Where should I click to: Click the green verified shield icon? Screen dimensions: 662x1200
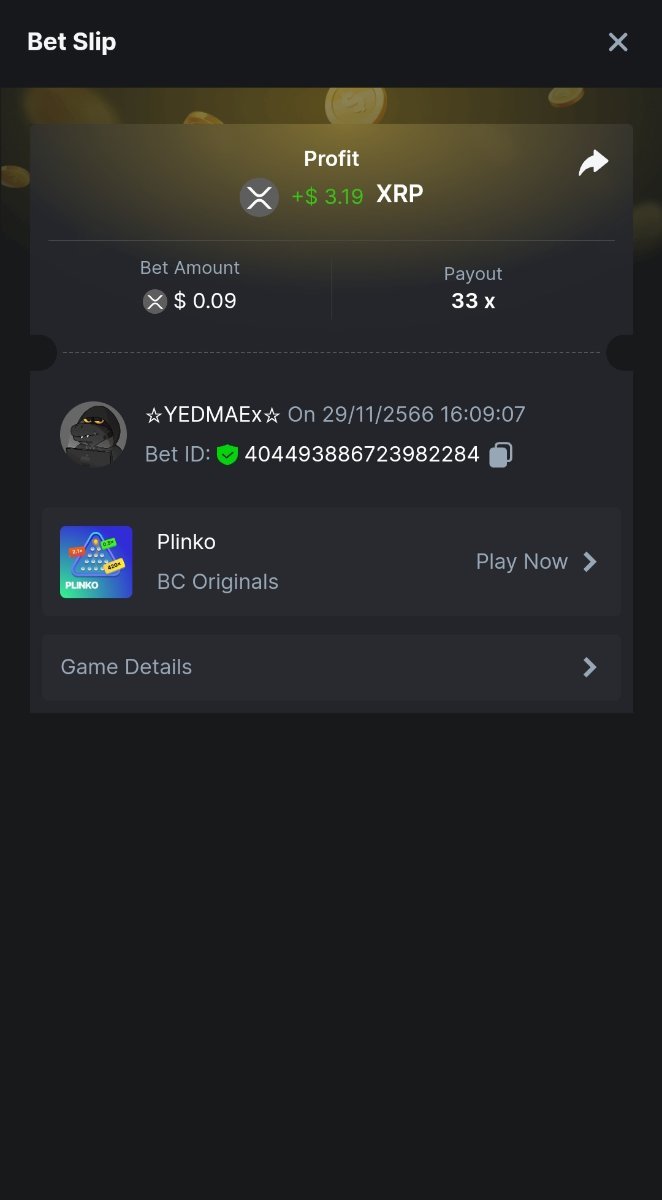(x=227, y=455)
